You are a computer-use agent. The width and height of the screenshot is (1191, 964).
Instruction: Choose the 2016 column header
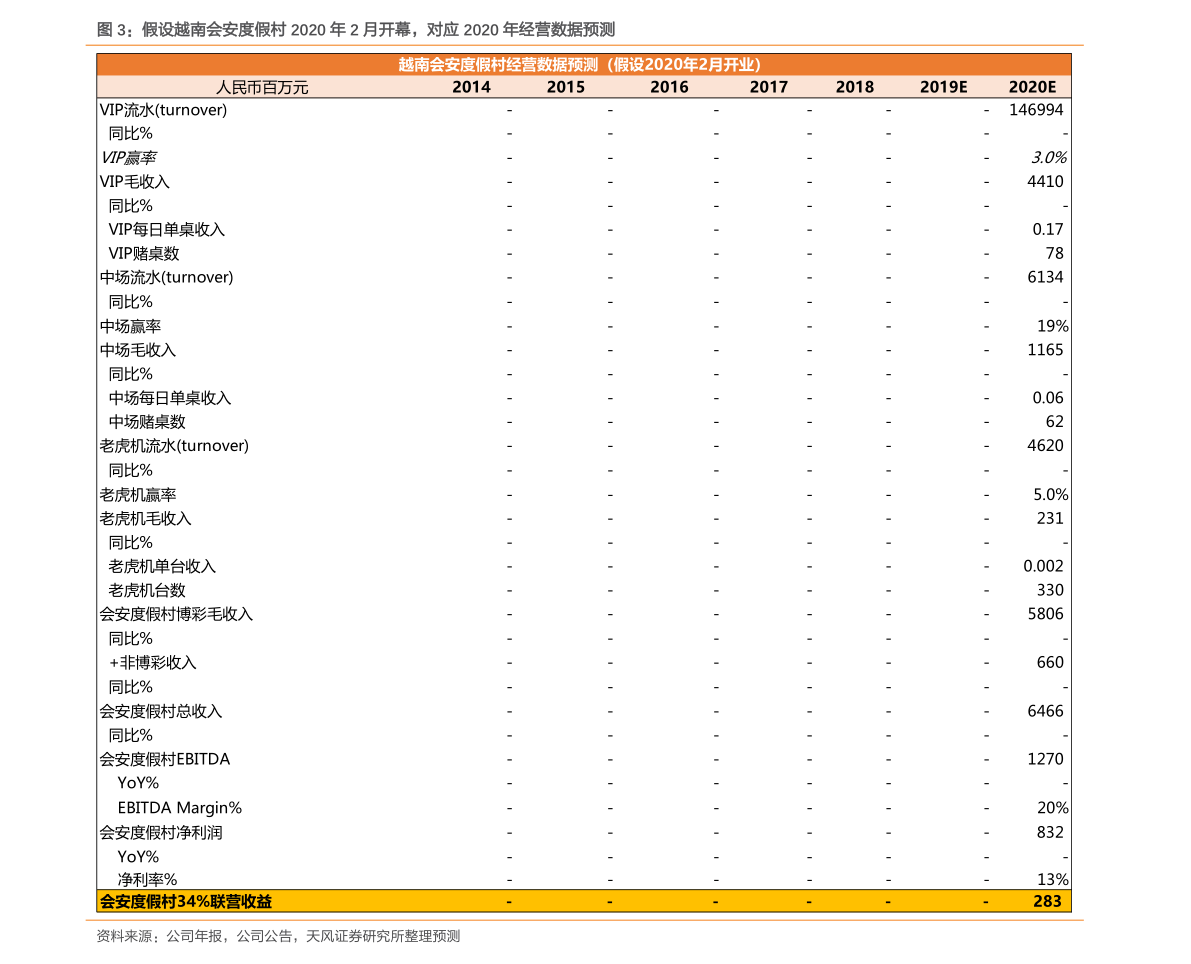coord(669,87)
